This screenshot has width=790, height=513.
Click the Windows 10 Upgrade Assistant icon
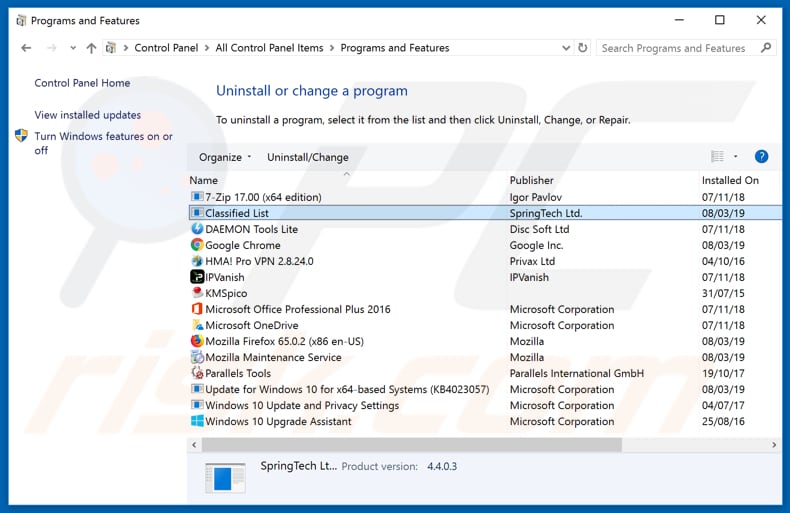pyautogui.click(x=197, y=421)
